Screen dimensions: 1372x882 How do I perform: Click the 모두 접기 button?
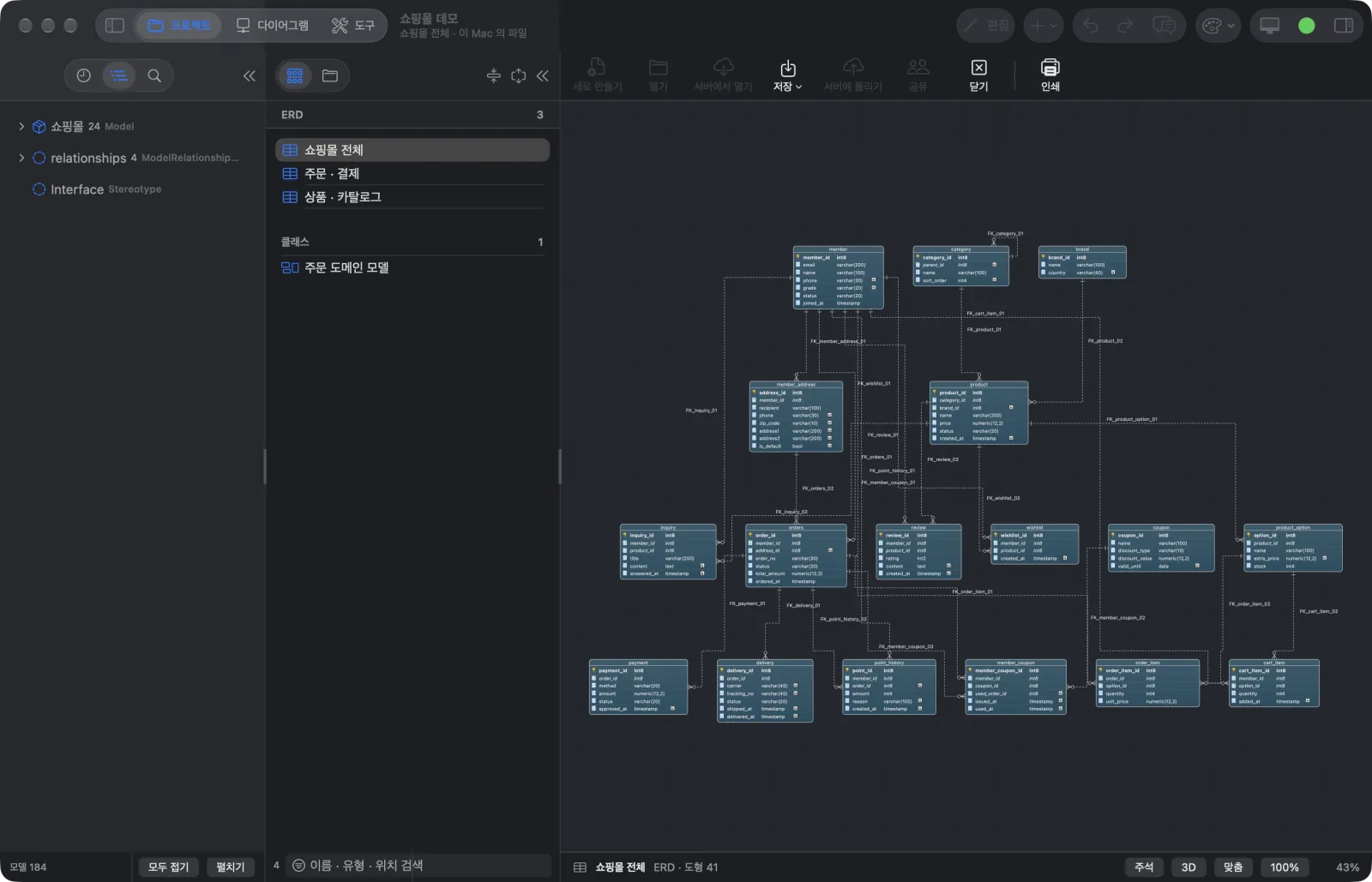(x=169, y=867)
